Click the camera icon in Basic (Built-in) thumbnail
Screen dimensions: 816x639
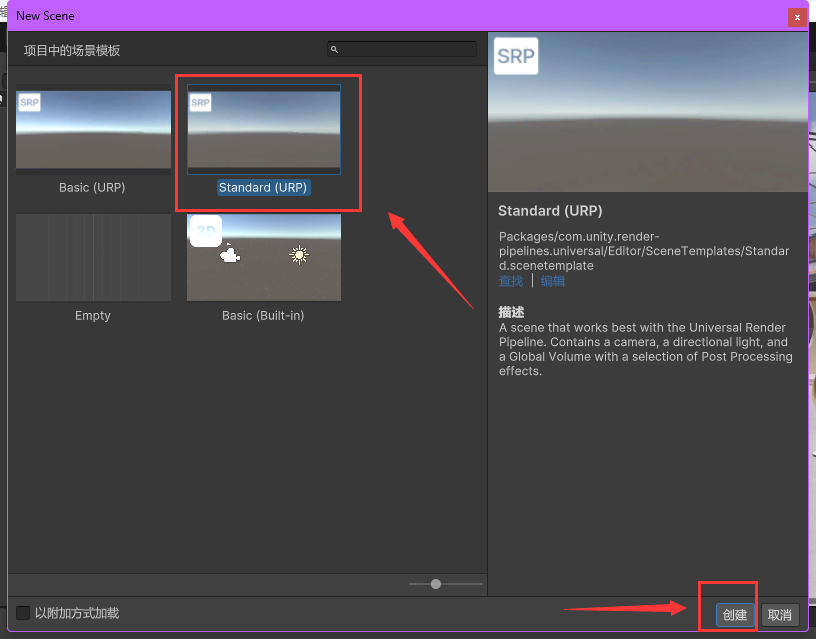click(x=231, y=255)
